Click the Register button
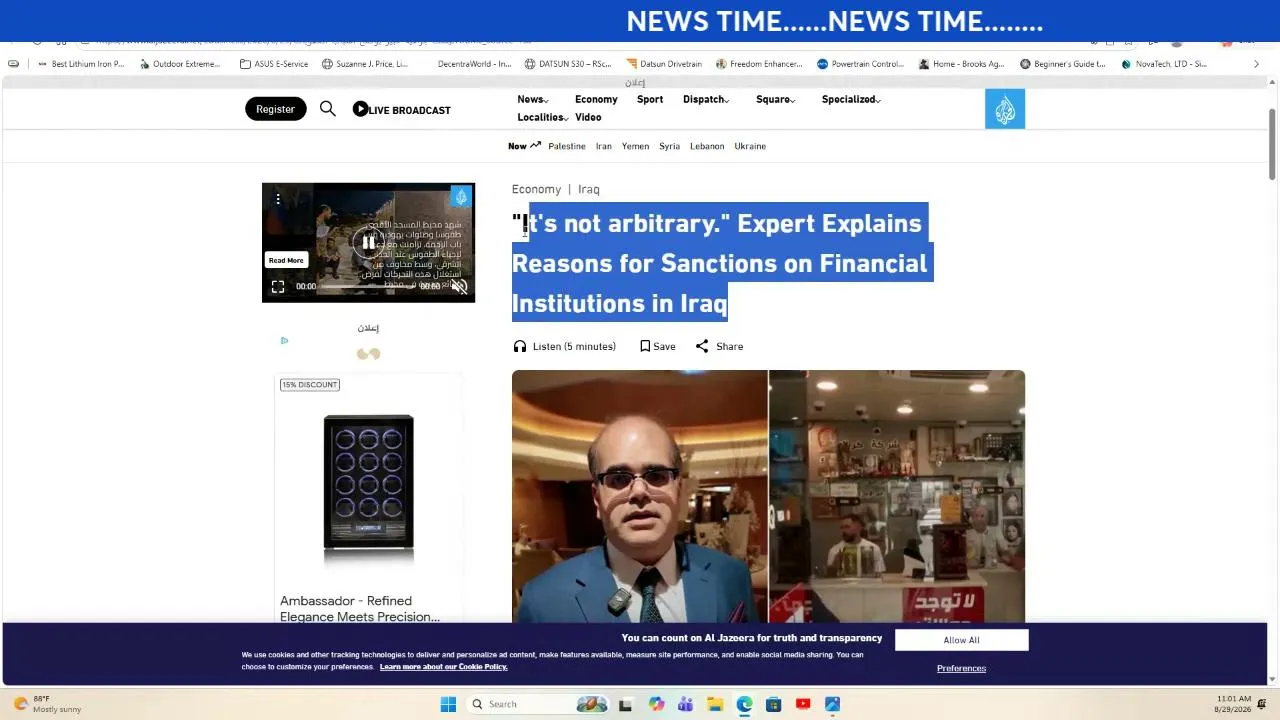Image resolution: width=1280 pixels, height=720 pixels. (x=275, y=109)
